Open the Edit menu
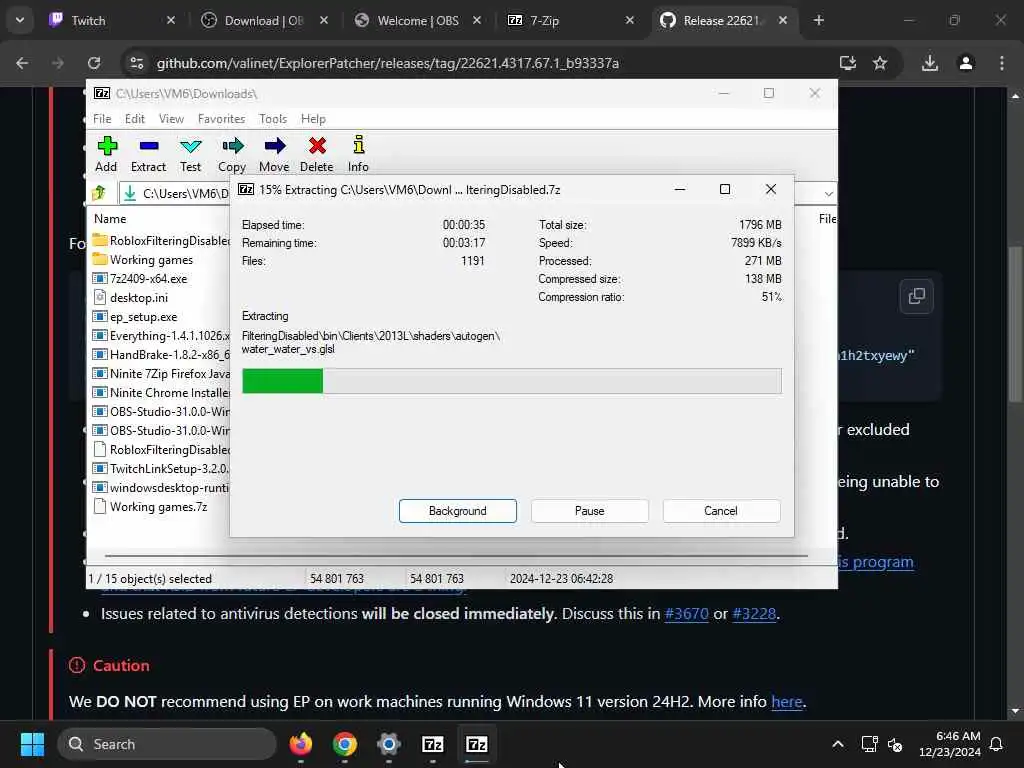 pos(135,119)
